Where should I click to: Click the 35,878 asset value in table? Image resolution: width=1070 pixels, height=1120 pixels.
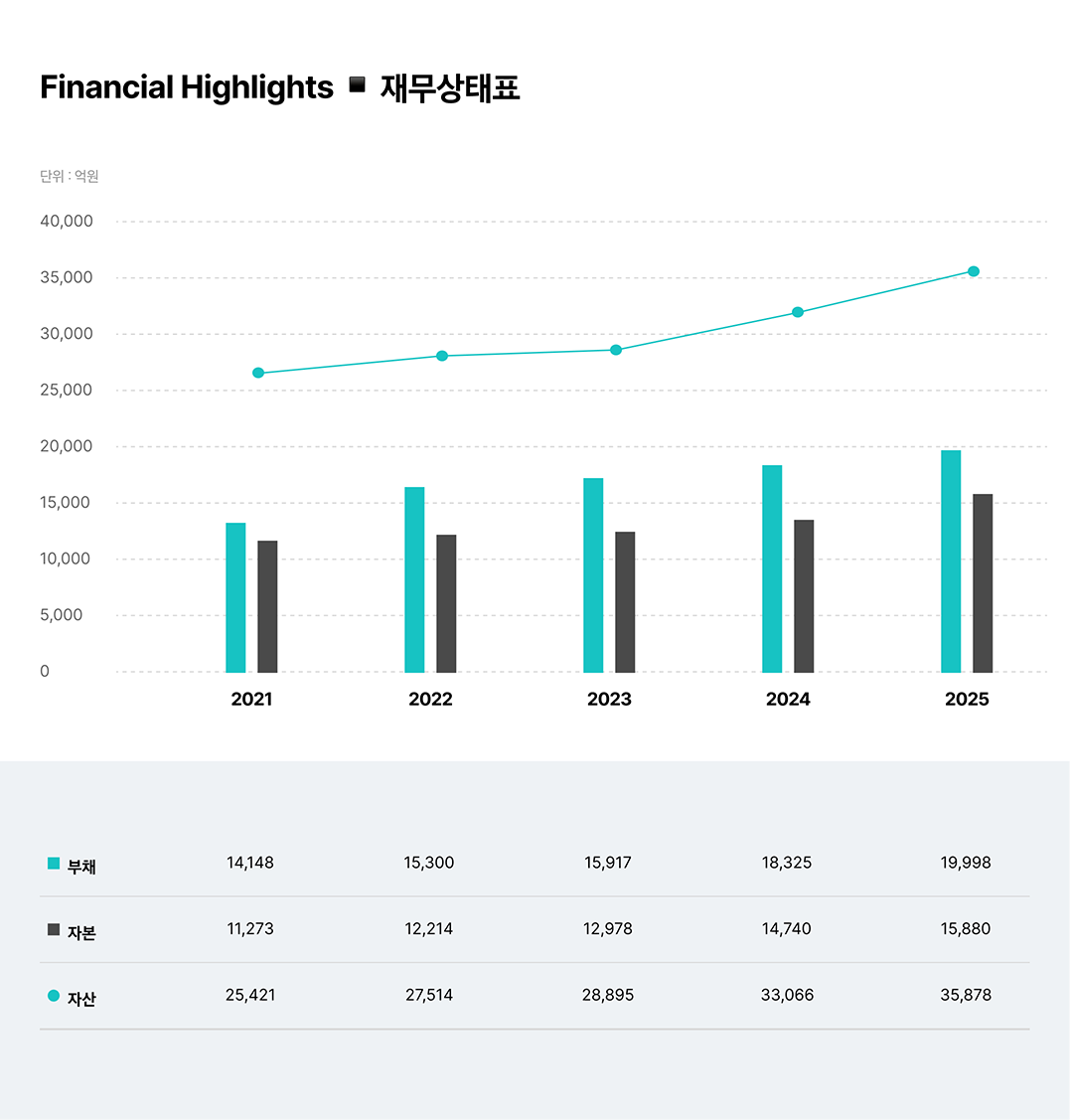coord(966,995)
